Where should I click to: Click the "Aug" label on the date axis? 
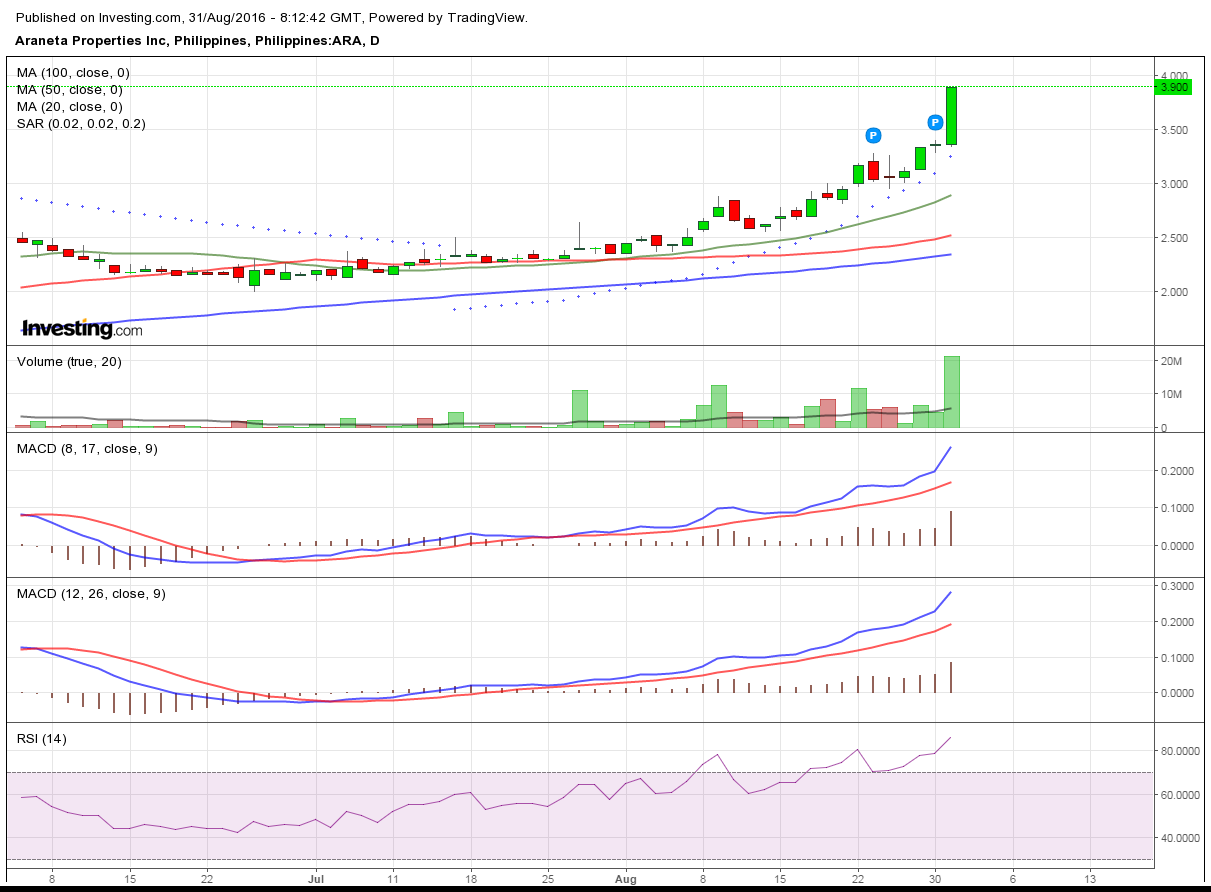point(627,878)
